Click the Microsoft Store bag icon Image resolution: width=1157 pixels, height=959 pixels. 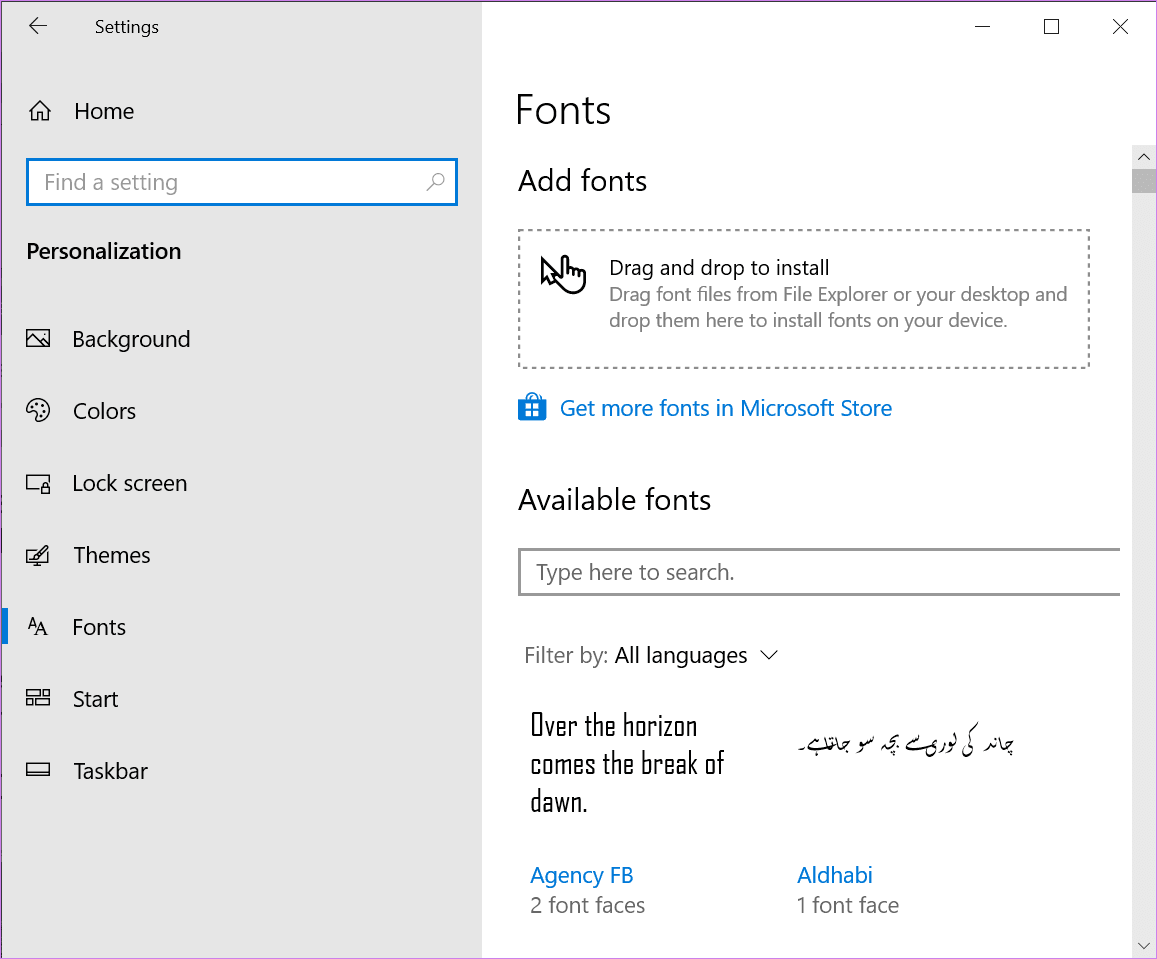pyautogui.click(x=532, y=407)
